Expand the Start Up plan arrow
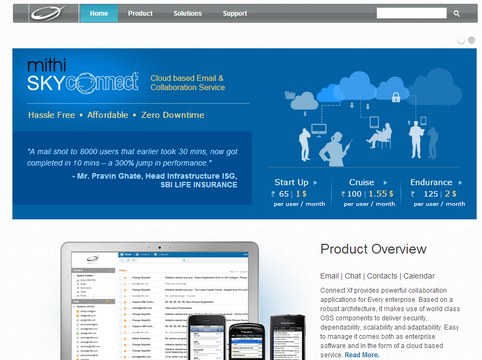482x360 pixels. point(315,183)
